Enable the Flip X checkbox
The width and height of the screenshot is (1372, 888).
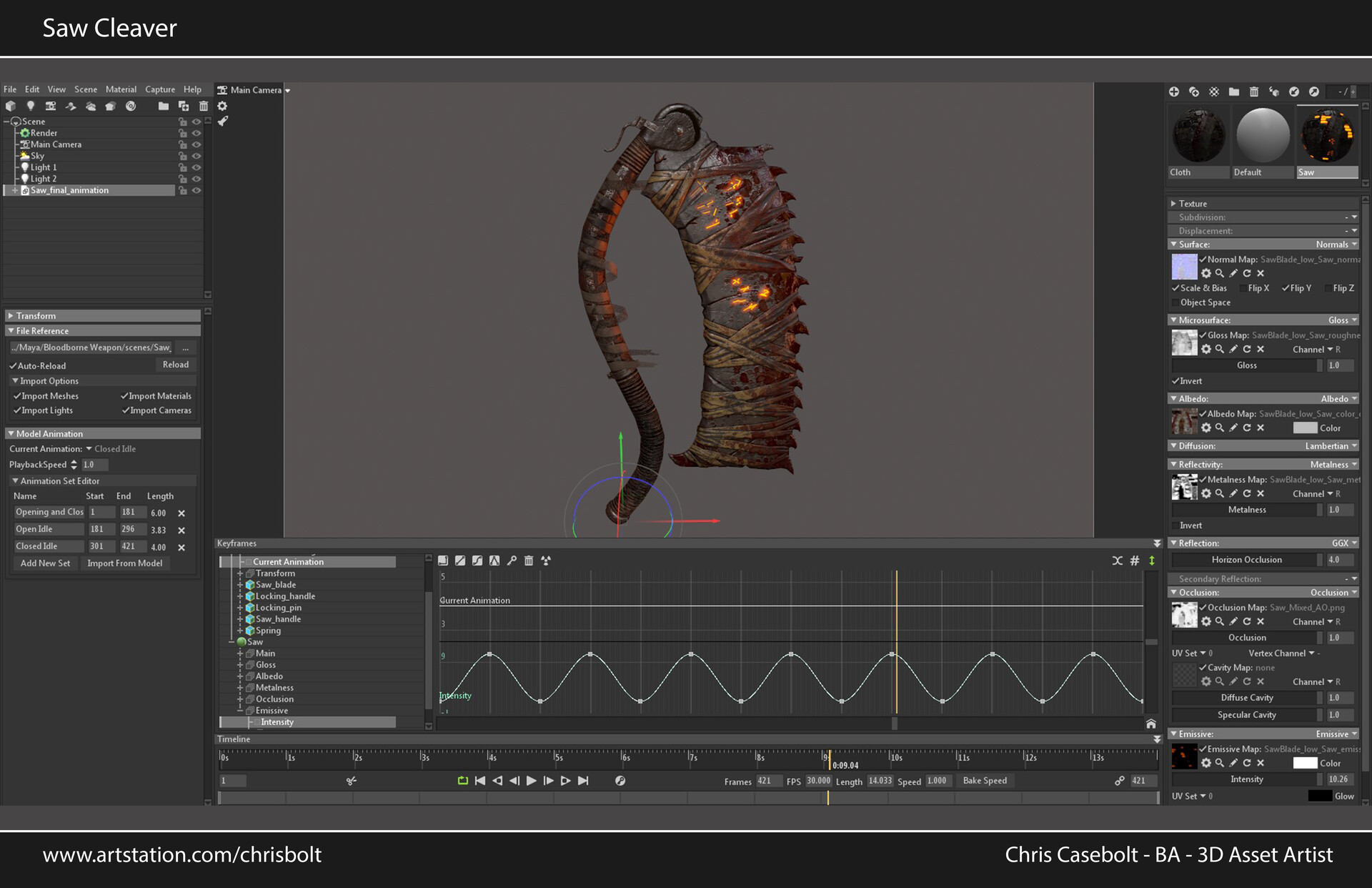click(x=1243, y=288)
